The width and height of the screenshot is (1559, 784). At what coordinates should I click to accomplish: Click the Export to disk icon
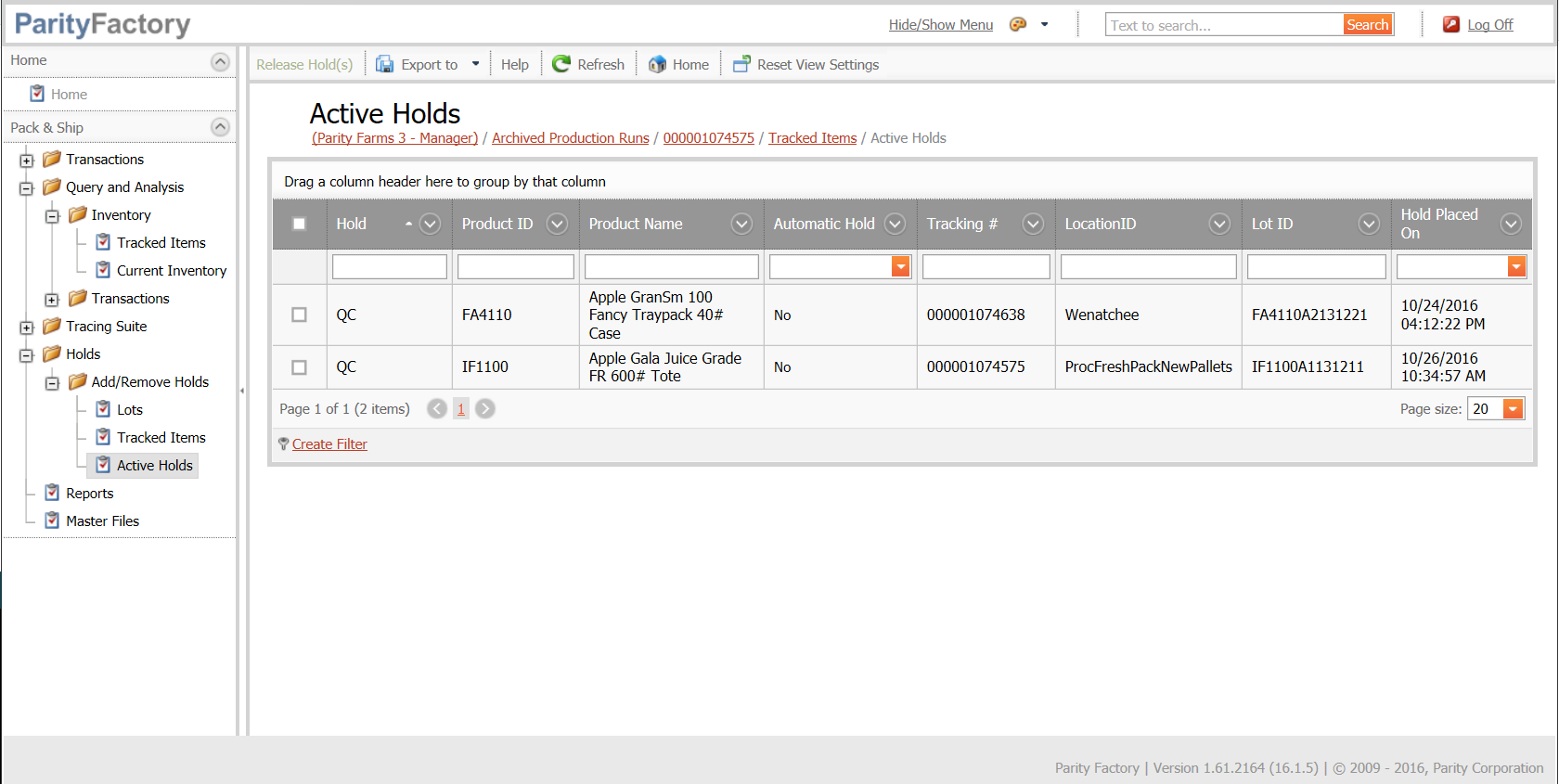(384, 64)
